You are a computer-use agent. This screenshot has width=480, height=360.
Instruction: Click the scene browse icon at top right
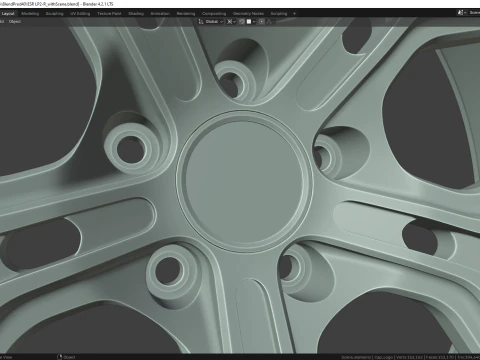pyautogui.click(x=461, y=13)
